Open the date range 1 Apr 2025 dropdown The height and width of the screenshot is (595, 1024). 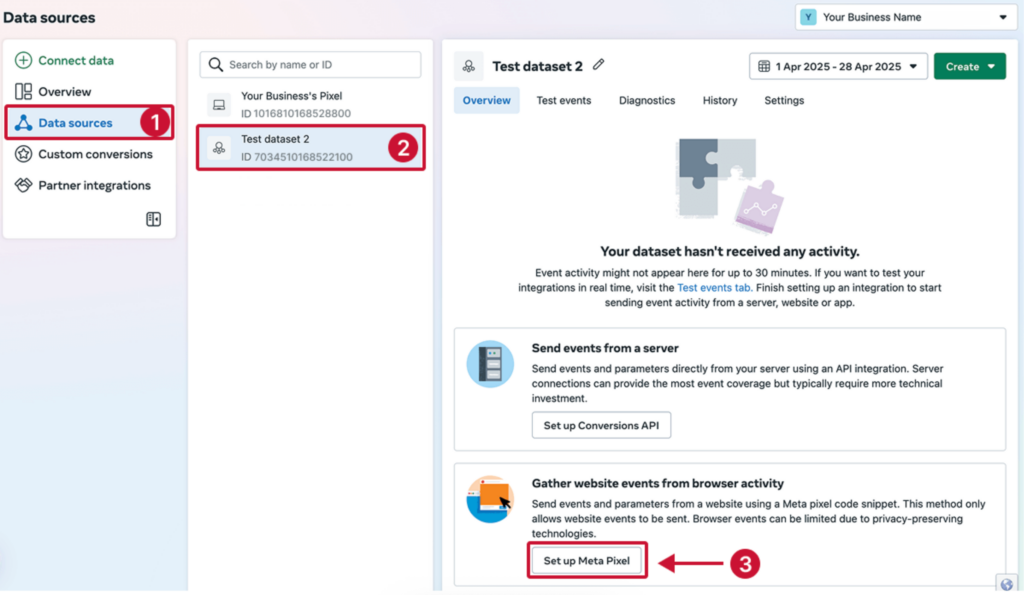839,66
